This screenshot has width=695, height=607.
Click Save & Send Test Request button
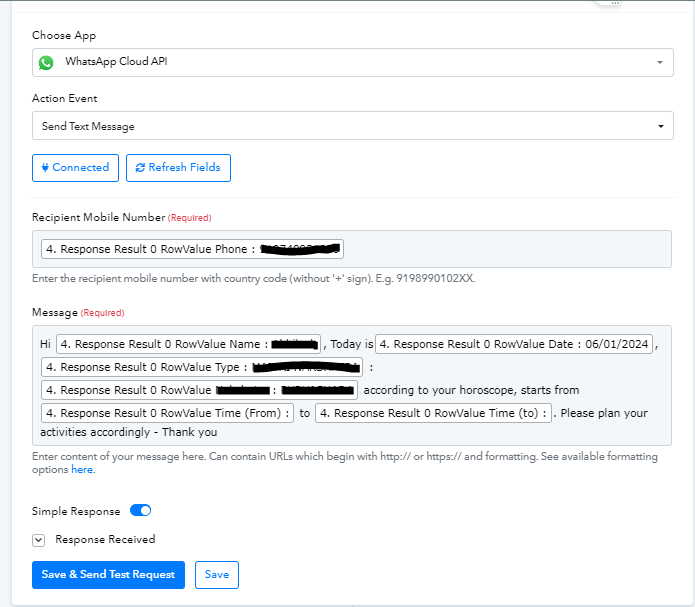coord(108,575)
